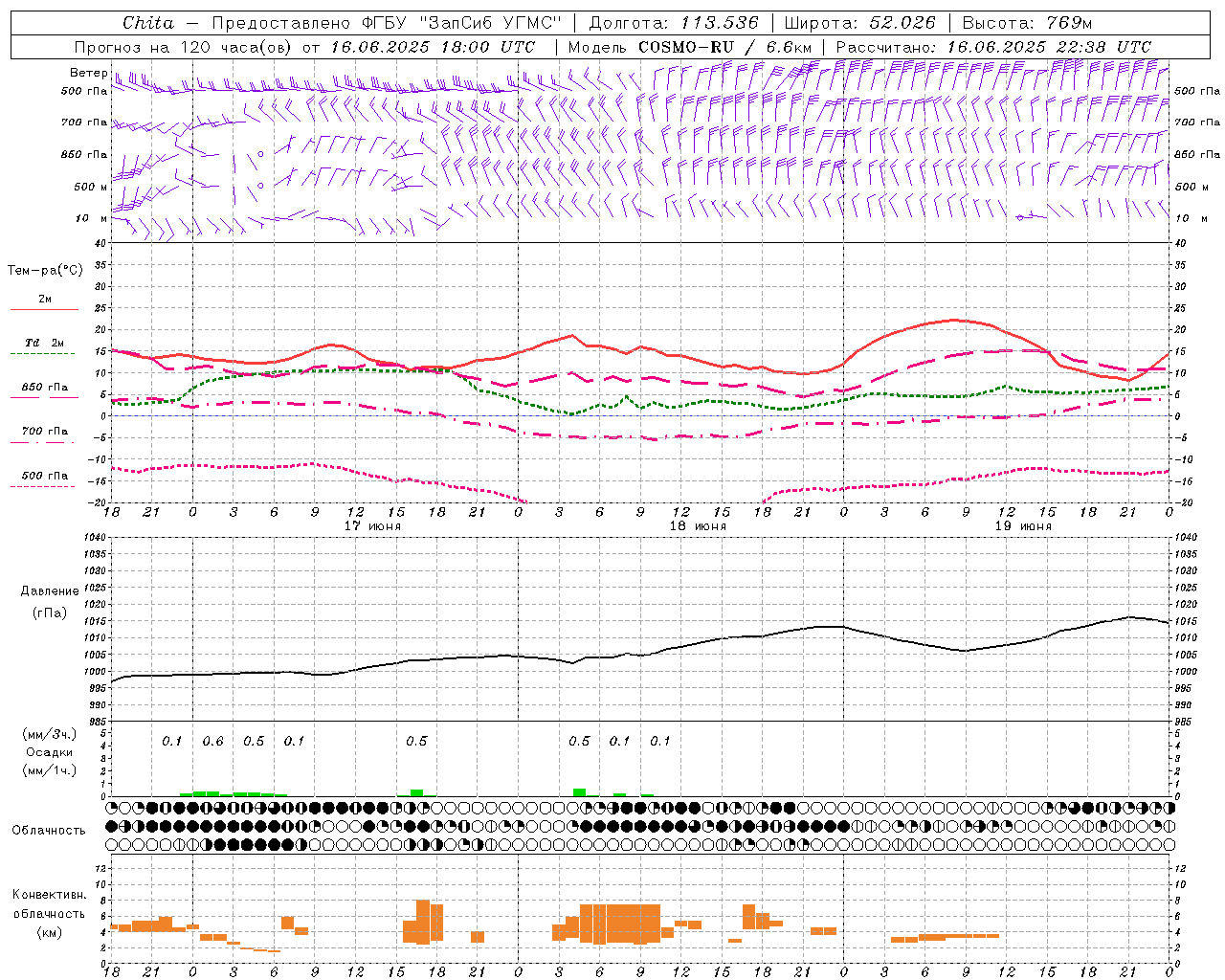Click the dash-dot line sample under "700 гПа" legend
The height and width of the screenshot is (980, 1225).
(x=43, y=442)
